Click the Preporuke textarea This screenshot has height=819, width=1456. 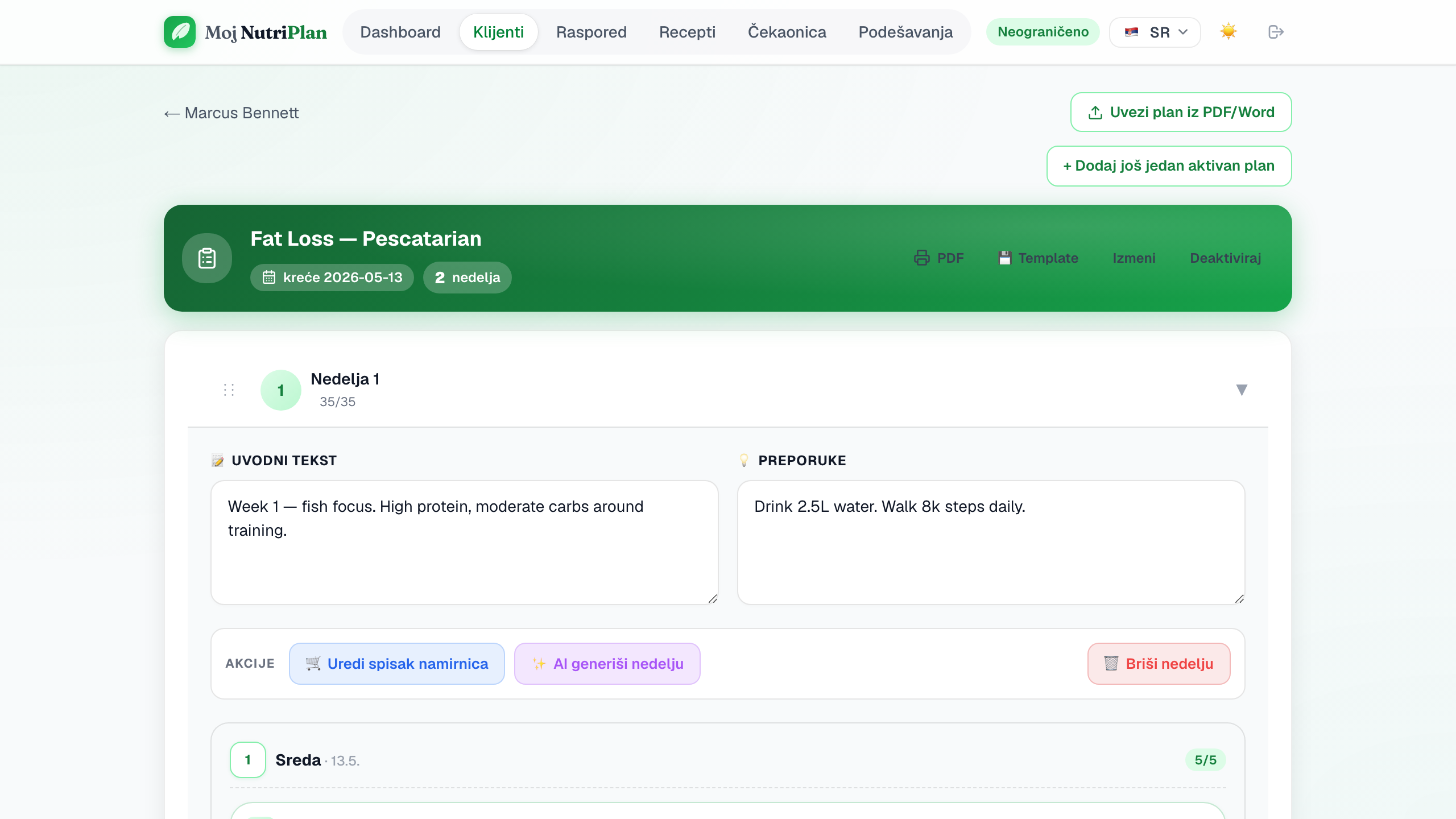pos(991,543)
